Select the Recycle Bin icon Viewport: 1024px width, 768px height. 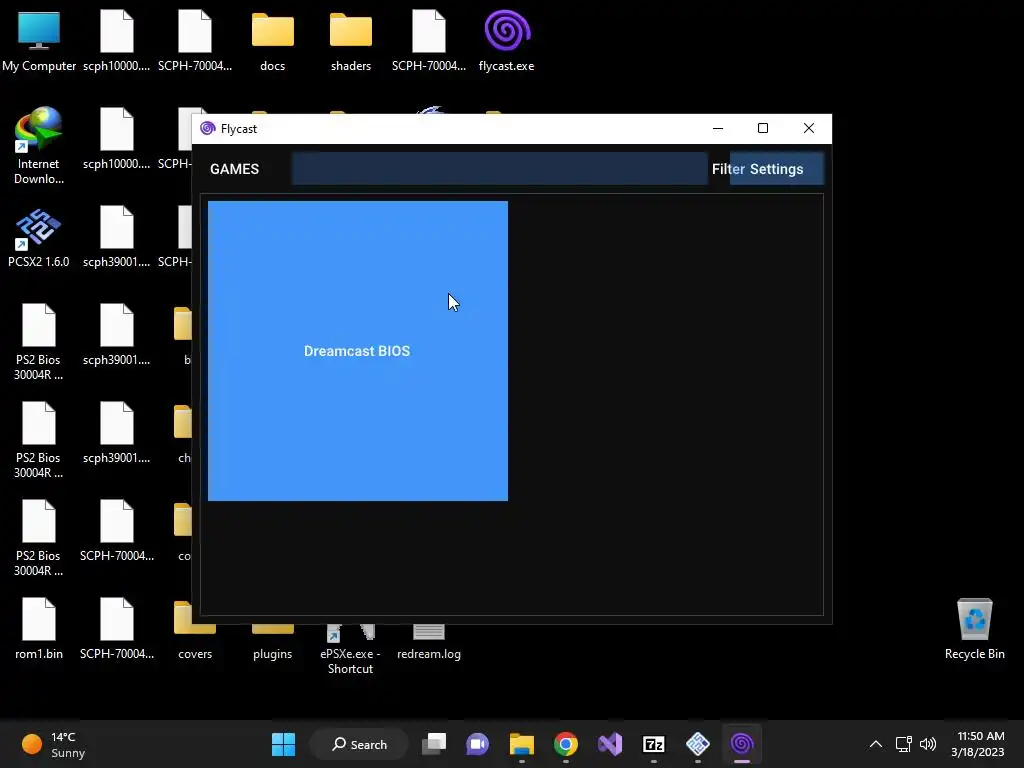pos(974,629)
